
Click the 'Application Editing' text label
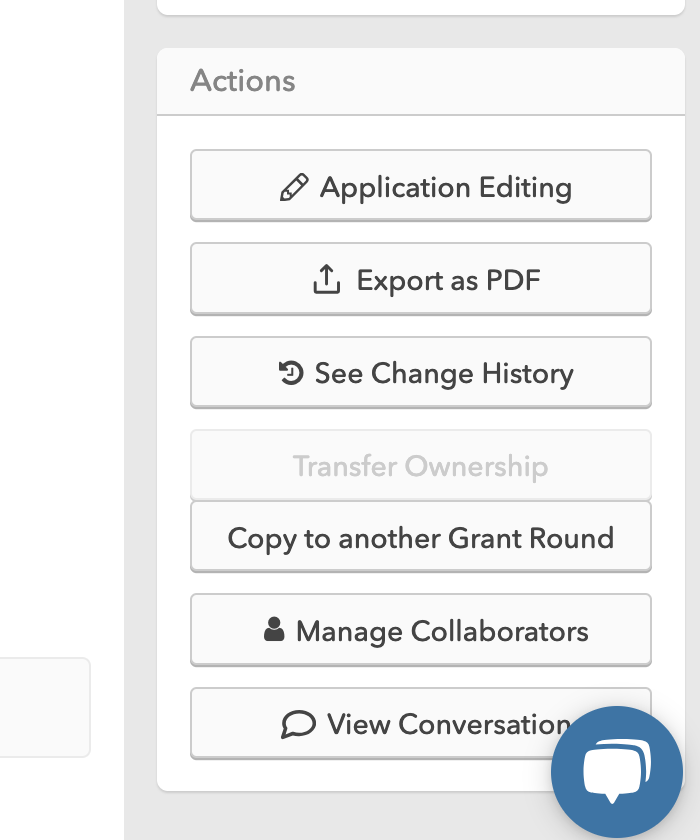[446, 187]
